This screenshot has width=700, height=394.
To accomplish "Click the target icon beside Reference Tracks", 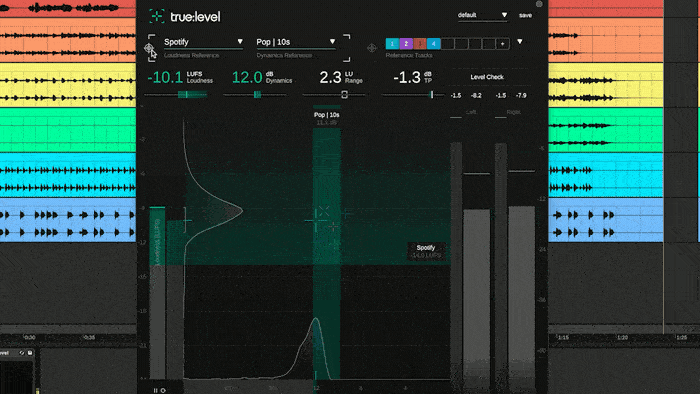I will [372, 48].
